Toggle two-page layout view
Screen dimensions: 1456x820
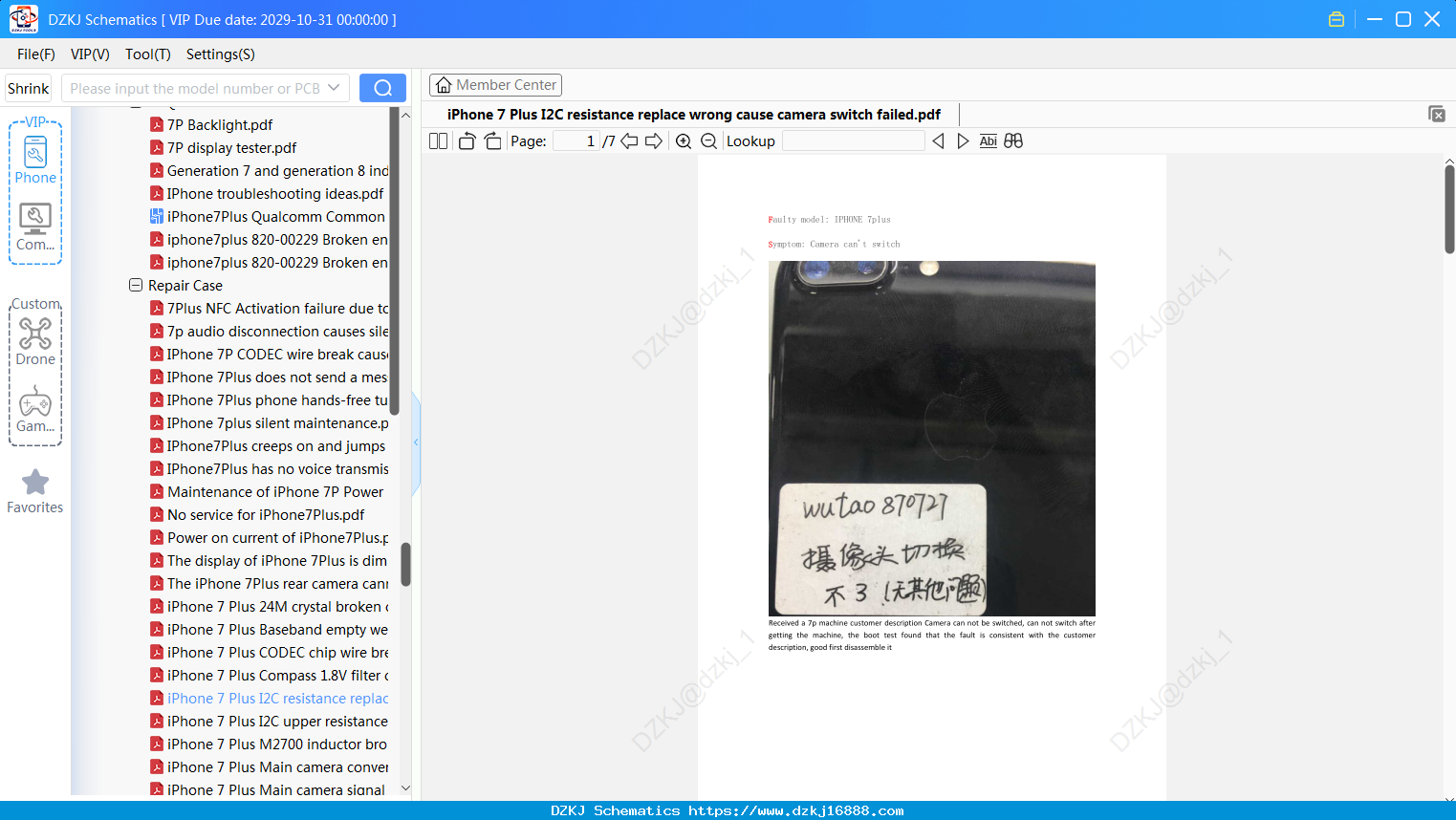(439, 141)
